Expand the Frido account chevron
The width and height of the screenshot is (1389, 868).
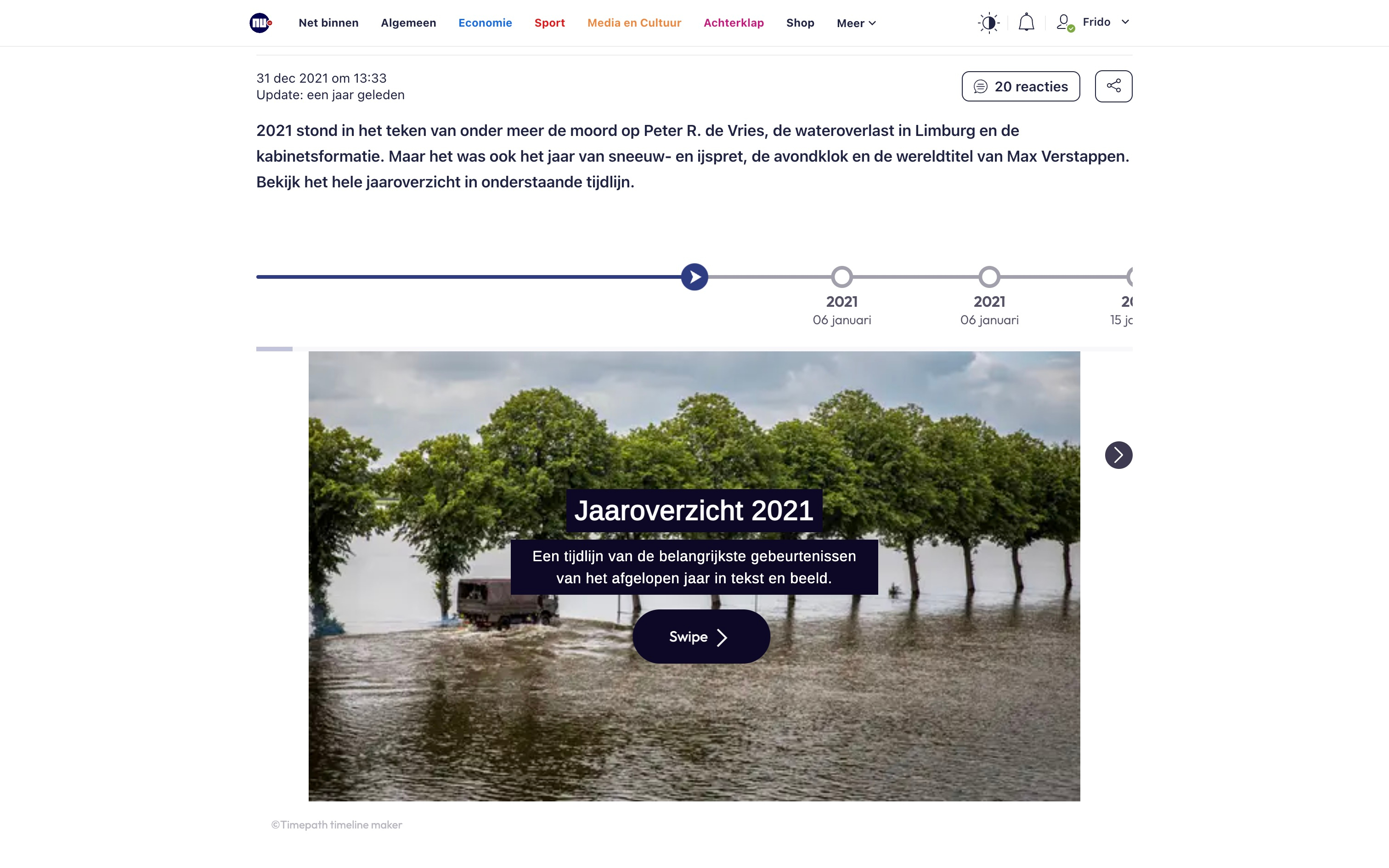(x=1125, y=22)
